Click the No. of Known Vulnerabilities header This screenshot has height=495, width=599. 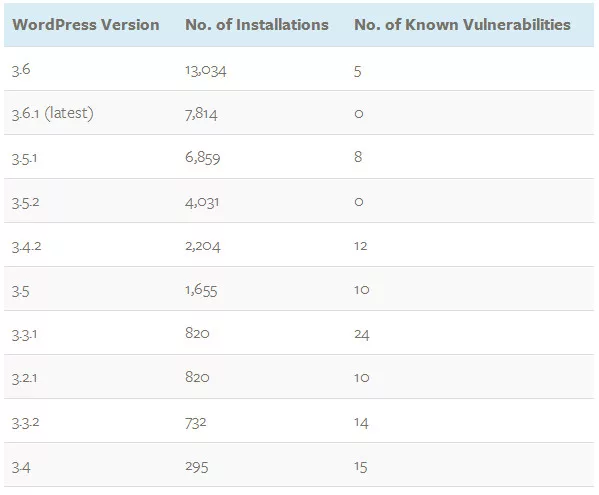pos(462,25)
